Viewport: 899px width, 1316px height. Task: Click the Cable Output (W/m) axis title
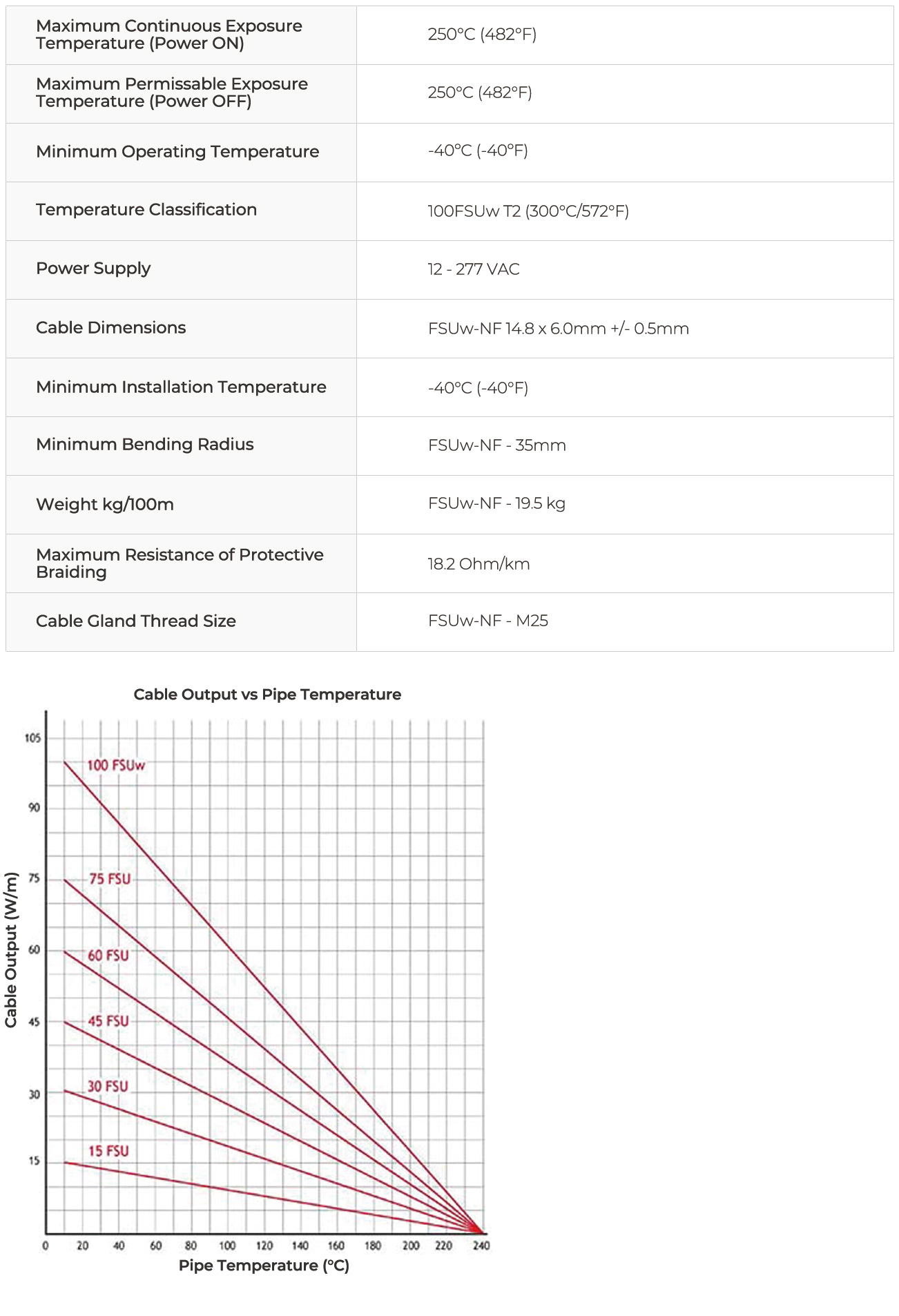click(x=11, y=950)
